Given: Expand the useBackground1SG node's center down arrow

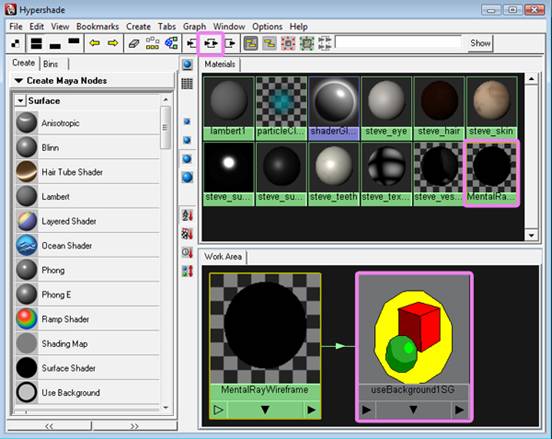Looking at the screenshot, I should point(413,410).
